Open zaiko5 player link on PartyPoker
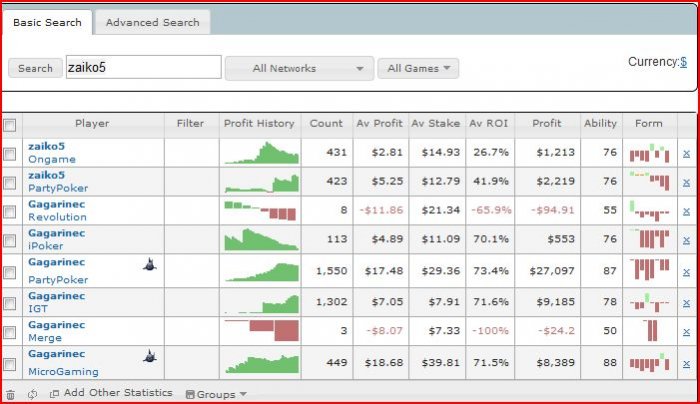700x404 pixels. point(46,175)
